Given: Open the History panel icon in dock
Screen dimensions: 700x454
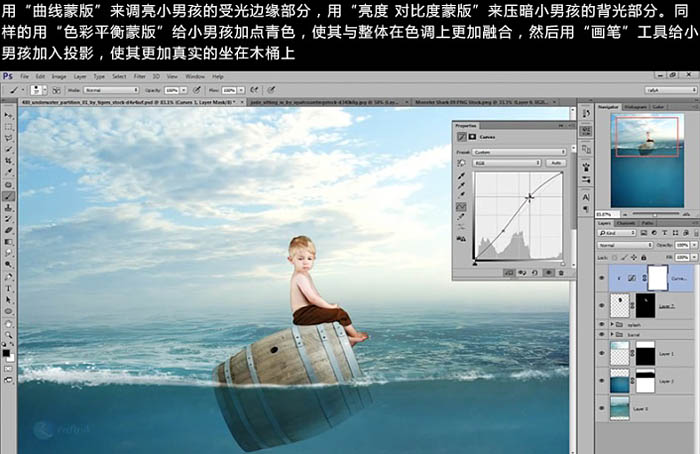Looking at the screenshot, I should pyautogui.click(x=586, y=114).
